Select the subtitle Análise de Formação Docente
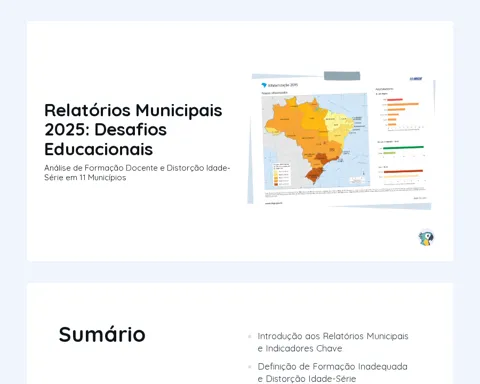 coord(137,173)
